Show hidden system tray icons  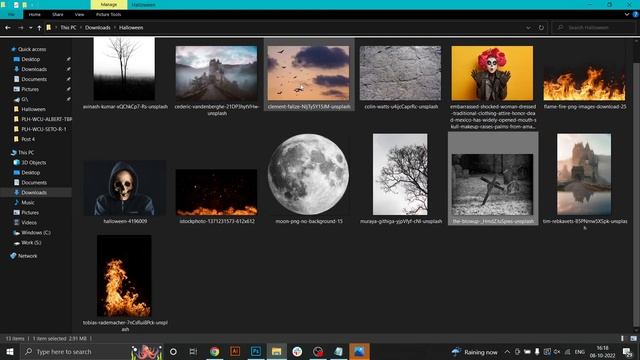(507, 351)
